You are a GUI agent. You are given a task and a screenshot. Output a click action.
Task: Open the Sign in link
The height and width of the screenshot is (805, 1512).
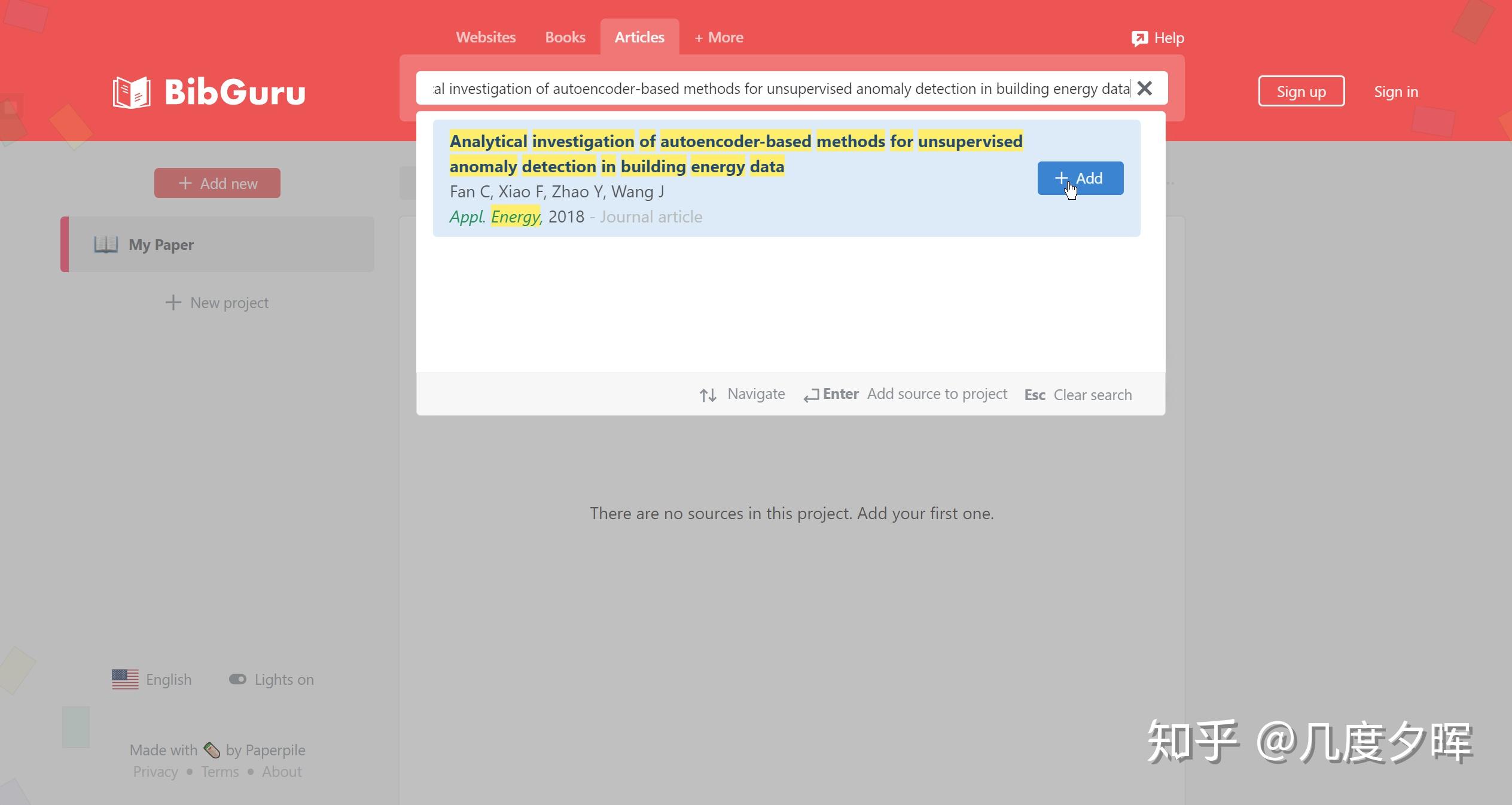[1395, 92]
